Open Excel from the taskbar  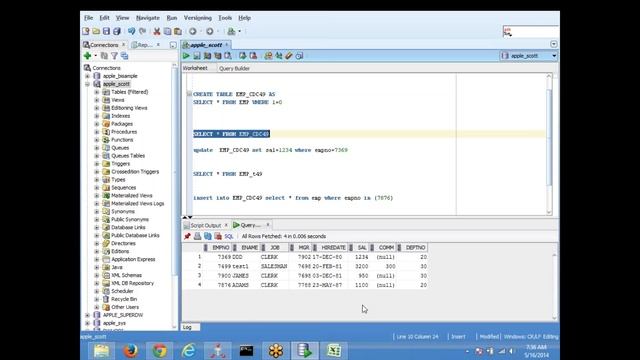point(334,351)
